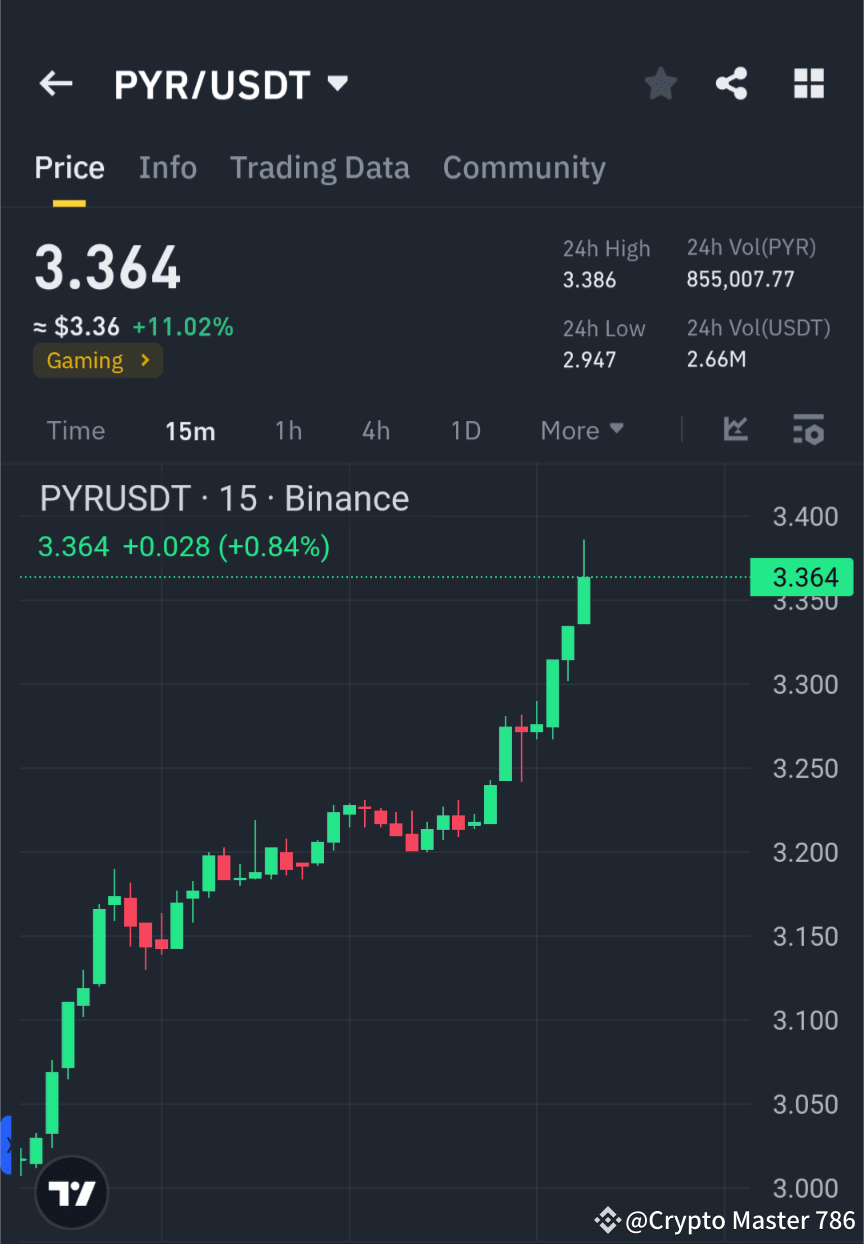Switch to the 1D timeframe
Image resolution: width=864 pixels, height=1244 pixels.
coord(465,430)
